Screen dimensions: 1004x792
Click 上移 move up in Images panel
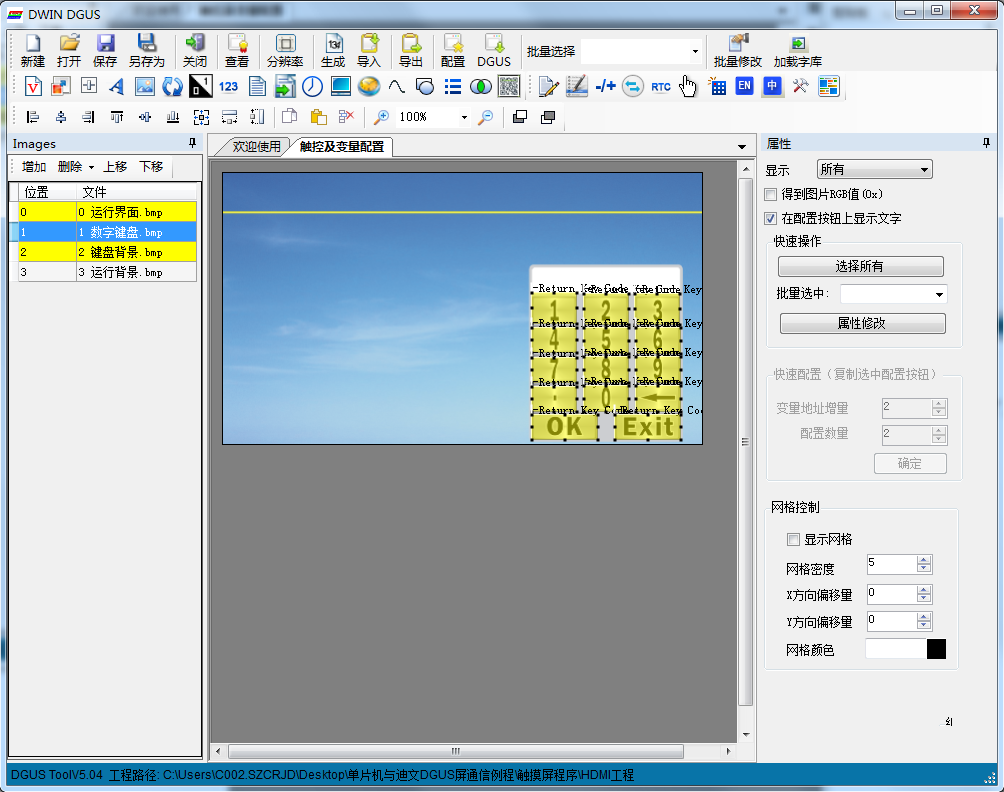pos(115,166)
